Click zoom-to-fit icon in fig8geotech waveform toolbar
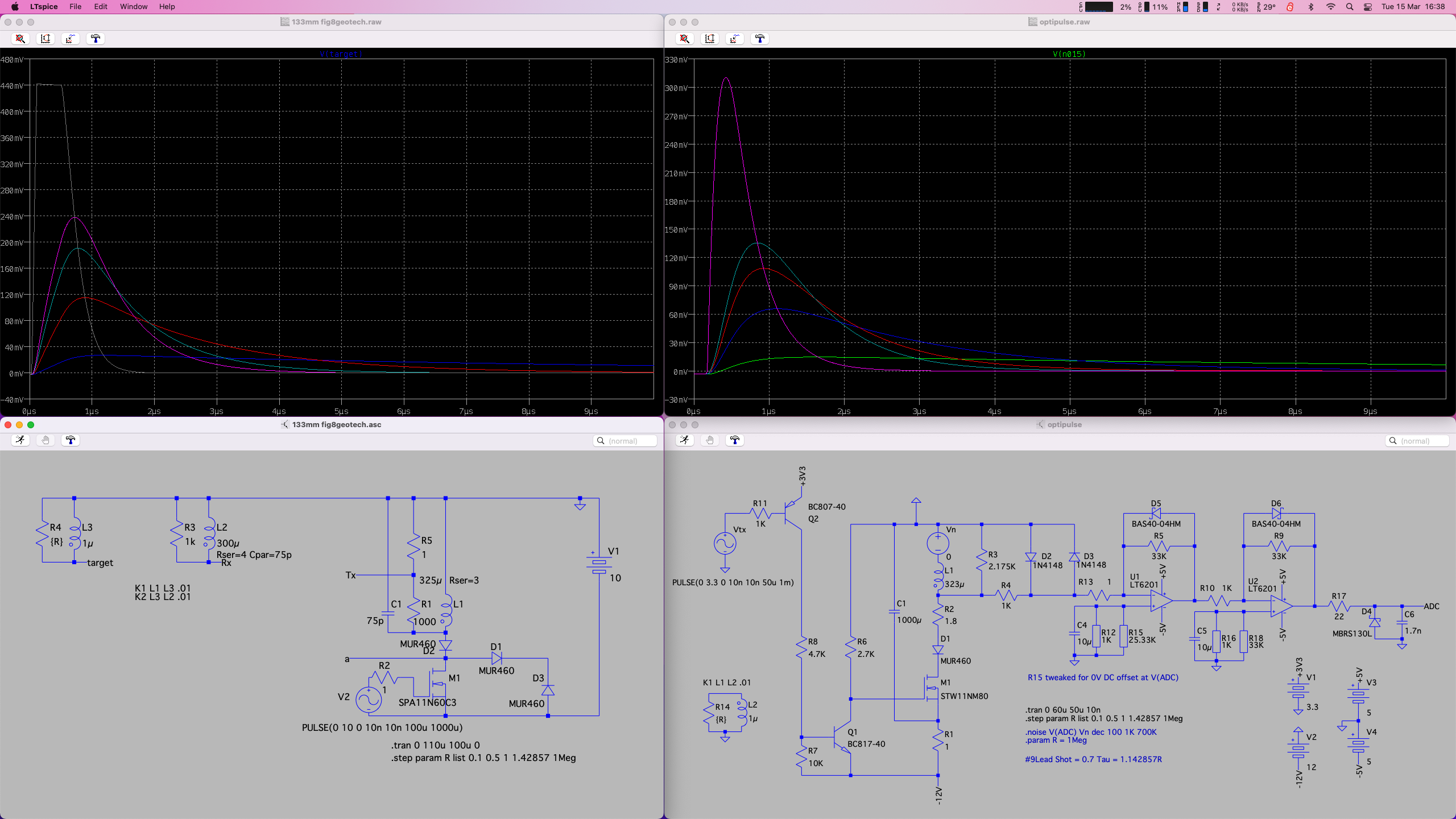The image size is (1456, 819). (x=20, y=39)
